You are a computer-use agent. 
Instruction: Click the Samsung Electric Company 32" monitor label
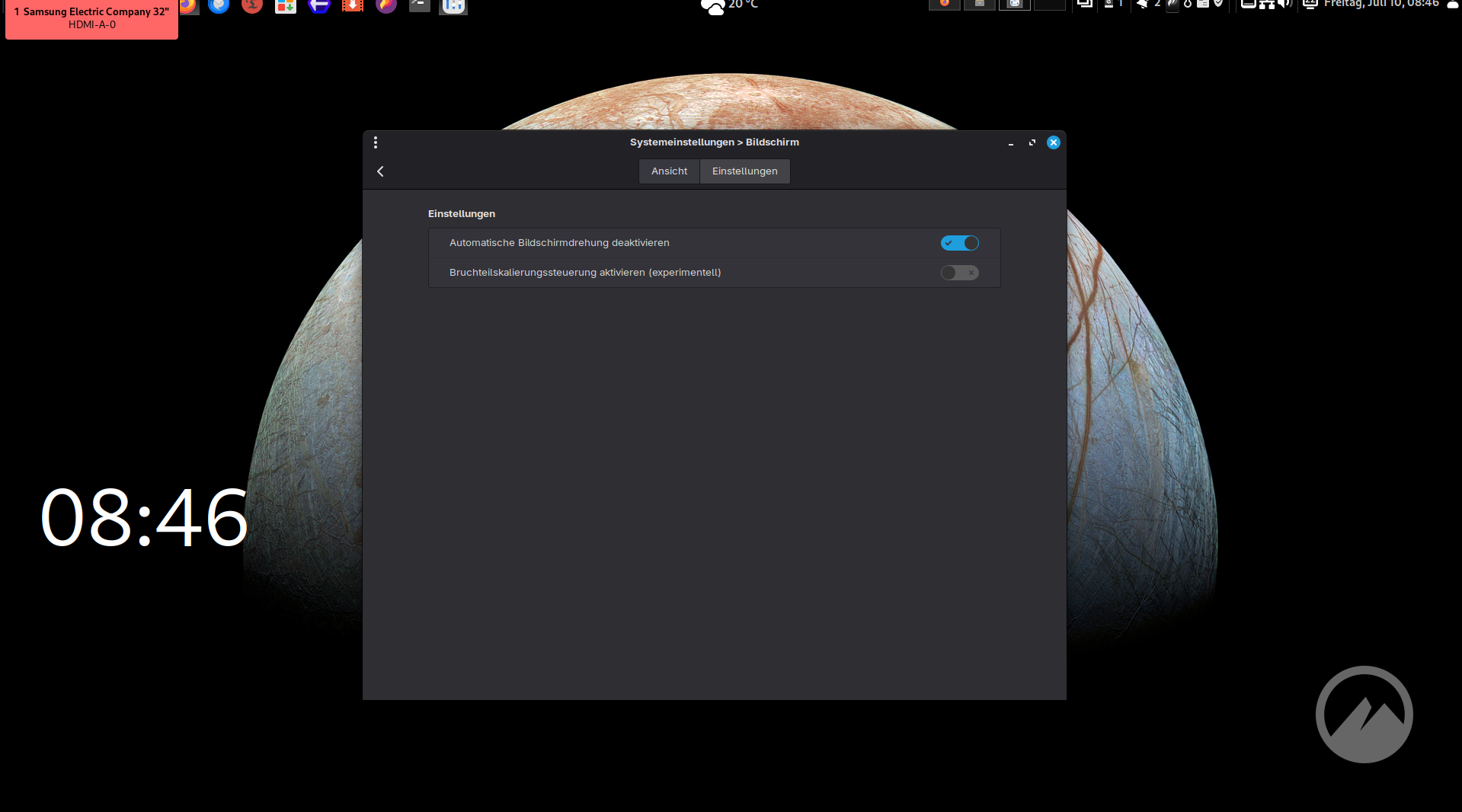92,18
